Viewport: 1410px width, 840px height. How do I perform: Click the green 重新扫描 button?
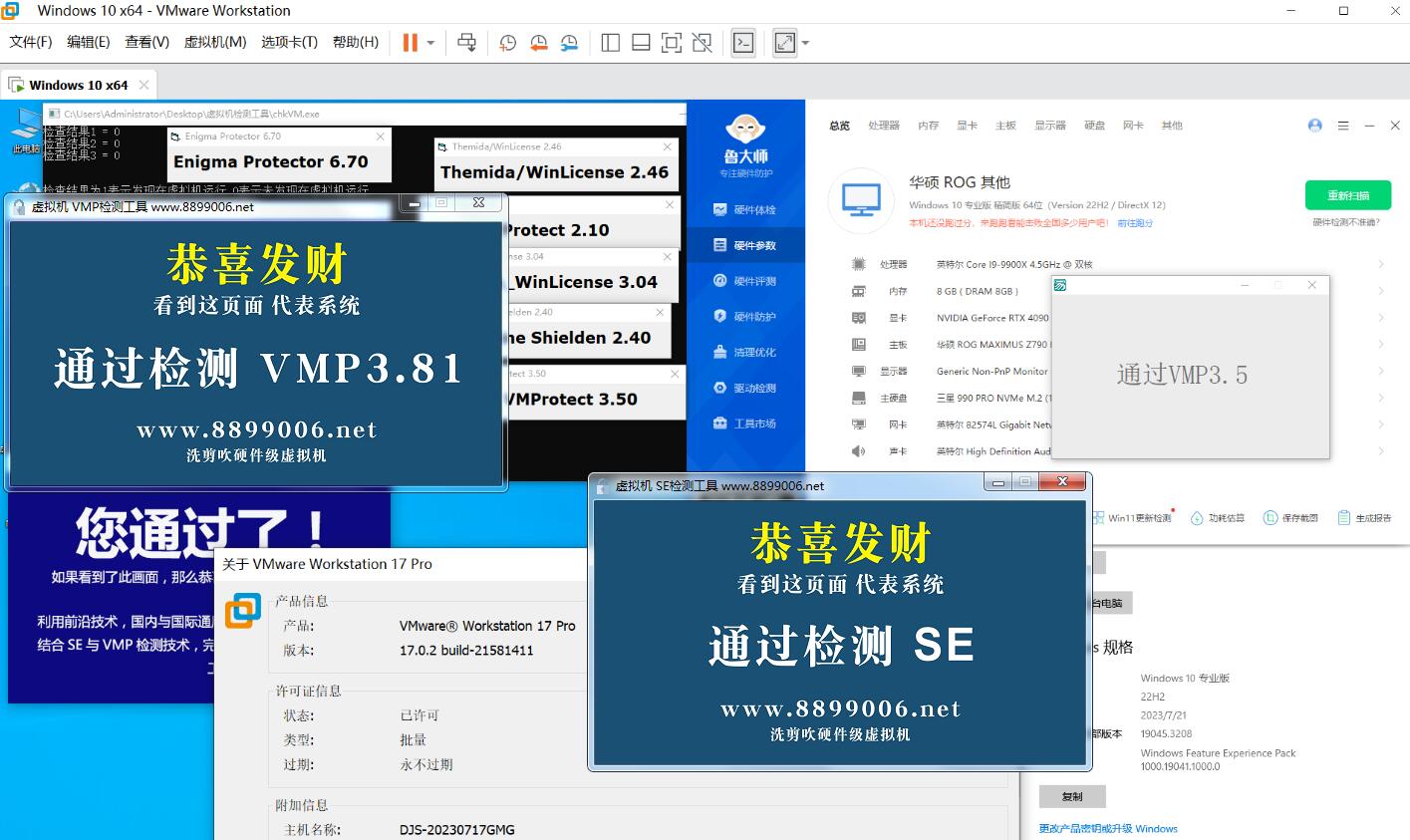tap(1348, 195)
